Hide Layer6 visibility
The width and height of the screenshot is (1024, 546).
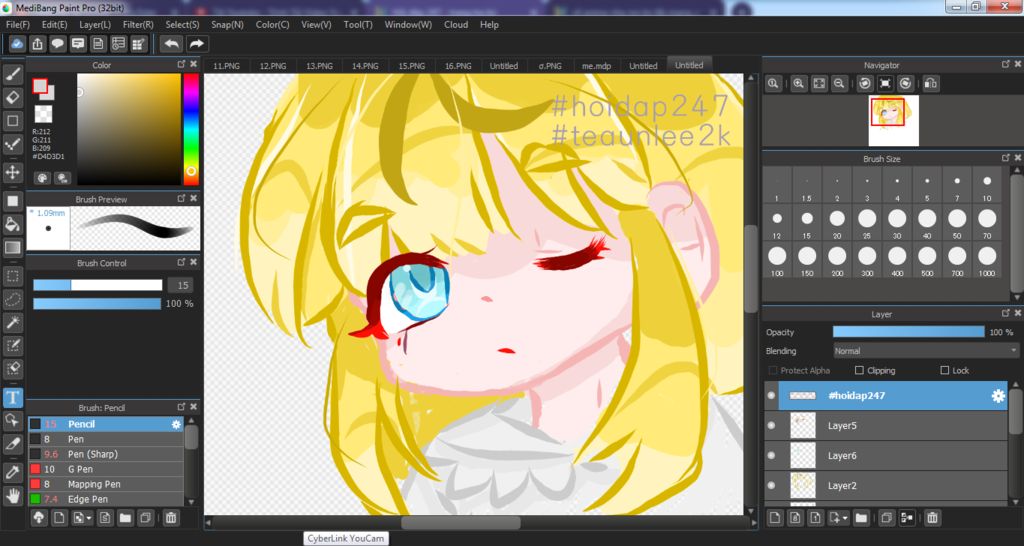click(x=771, y=456)
